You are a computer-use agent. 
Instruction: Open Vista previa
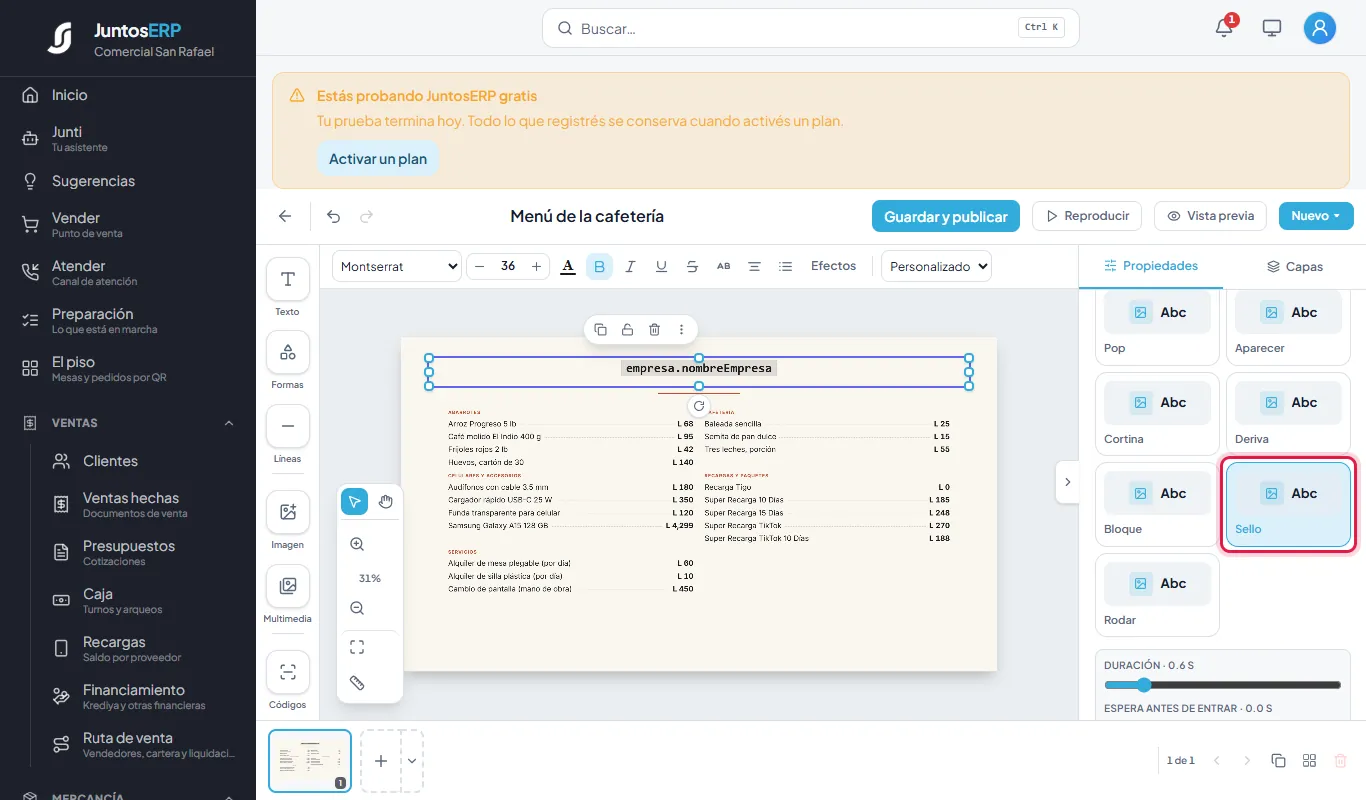click(x=1210, y=216)
